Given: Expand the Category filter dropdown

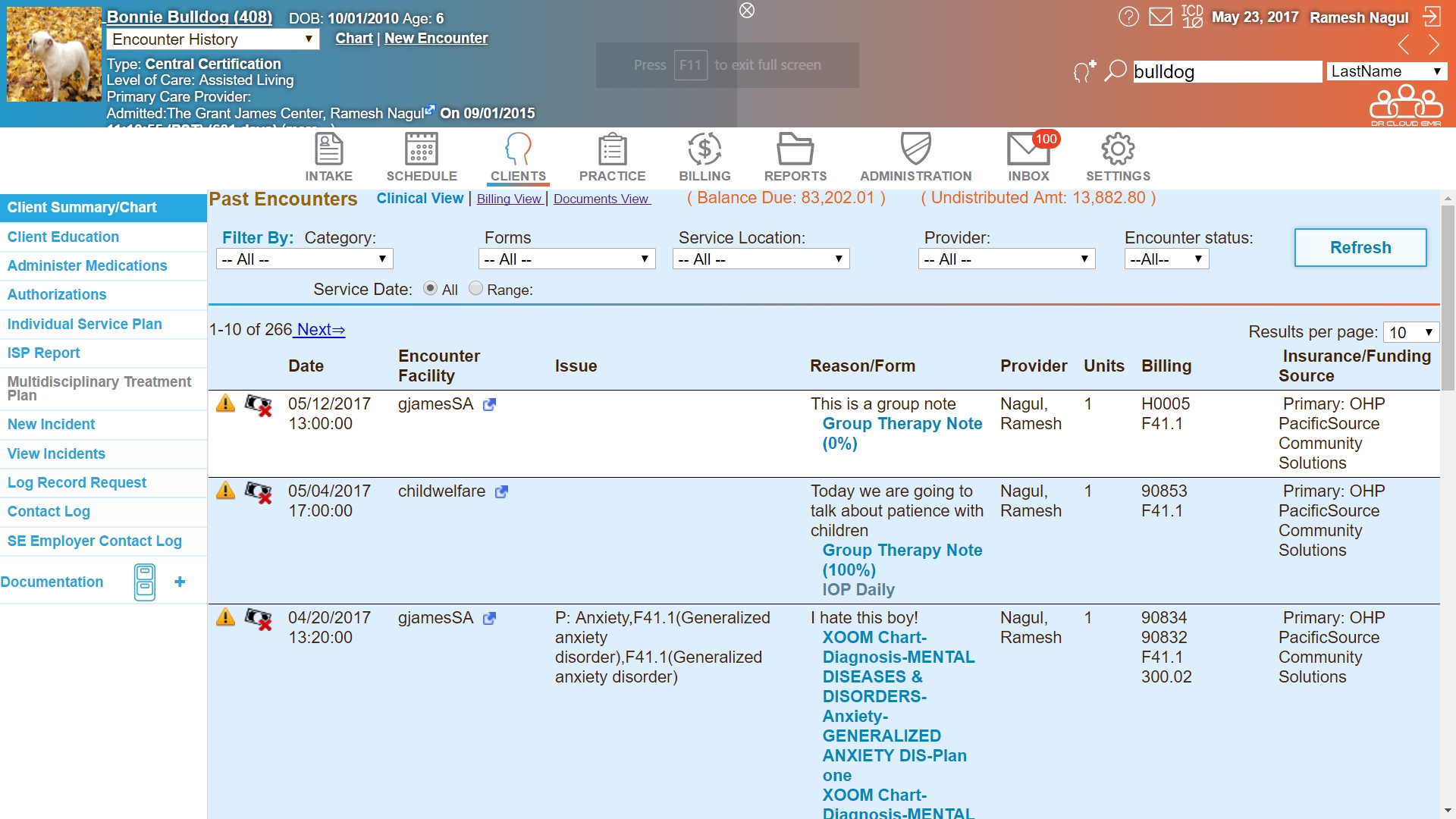Looking at the screenshot, I should (x=304, y=259).
